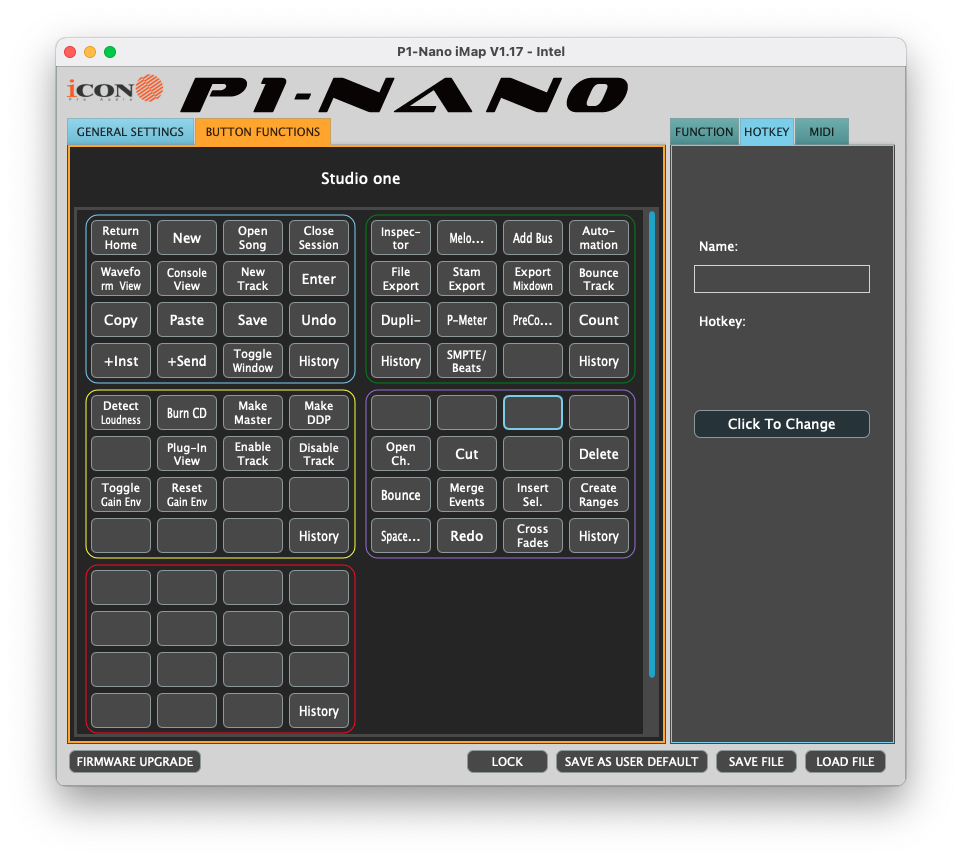Select the Delete pad

pyautogui.click(x=599, y=454)
